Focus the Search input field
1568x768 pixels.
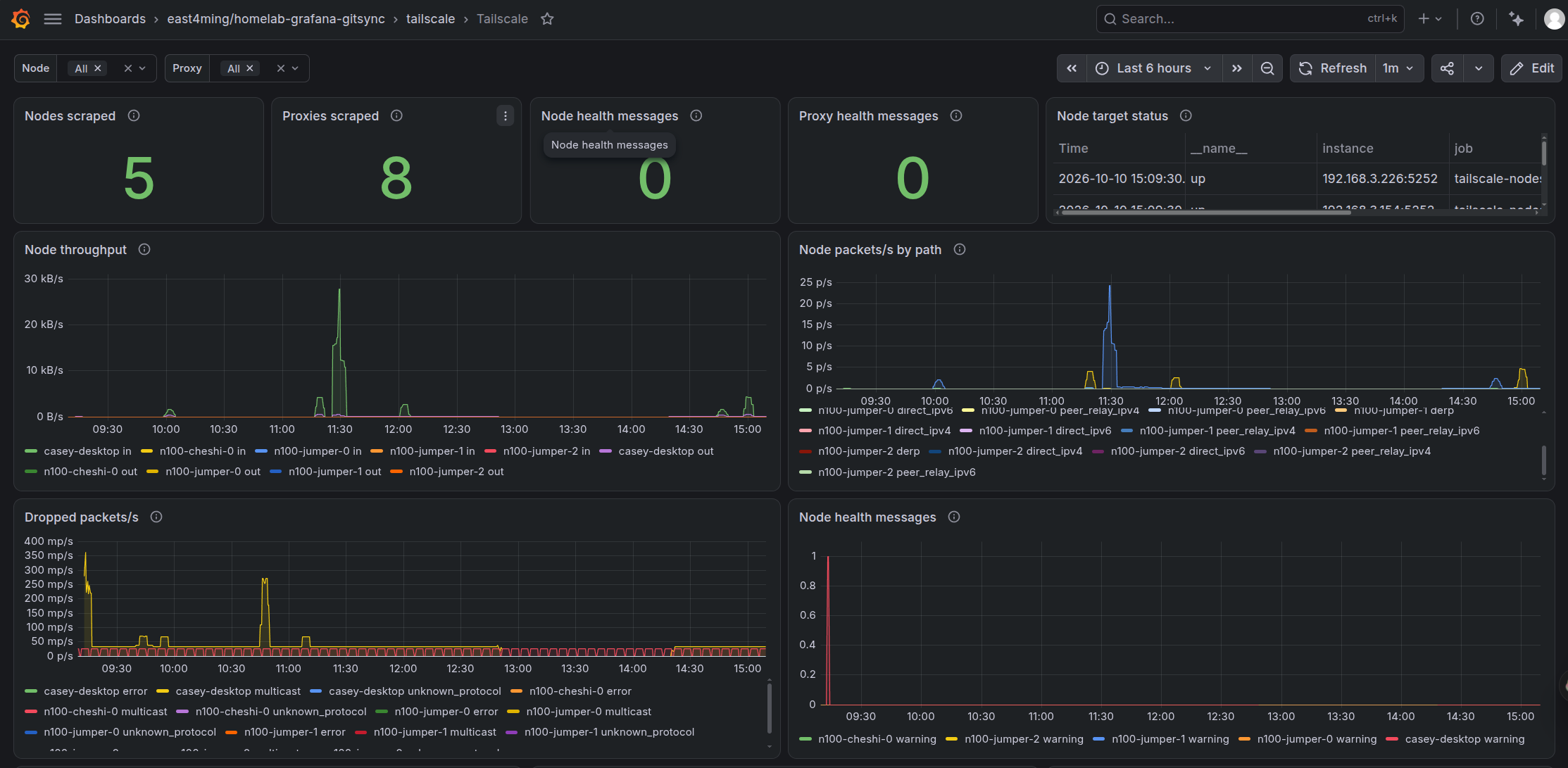point(1250,19)
